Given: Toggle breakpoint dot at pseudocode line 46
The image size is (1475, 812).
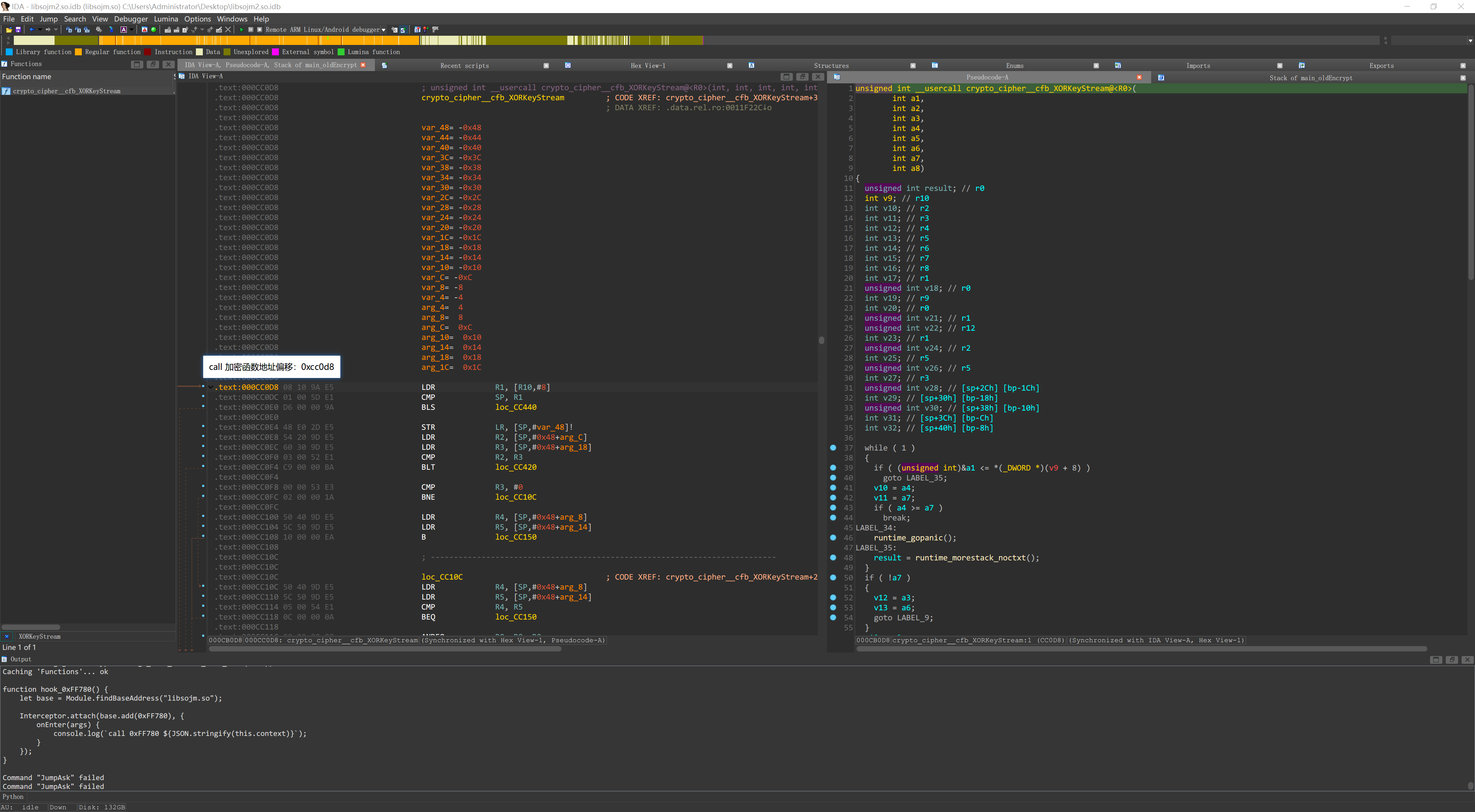Looking at the screenshot, I should 833,538.
